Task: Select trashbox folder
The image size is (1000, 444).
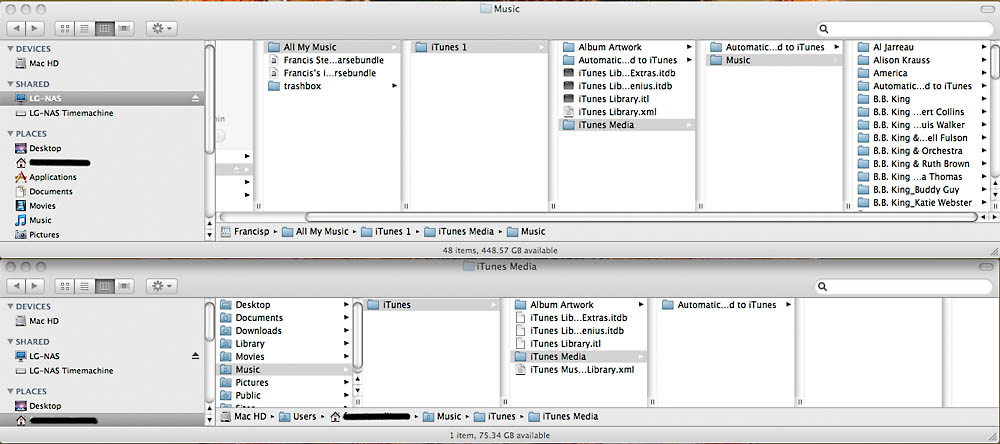Action: point(332,86)
